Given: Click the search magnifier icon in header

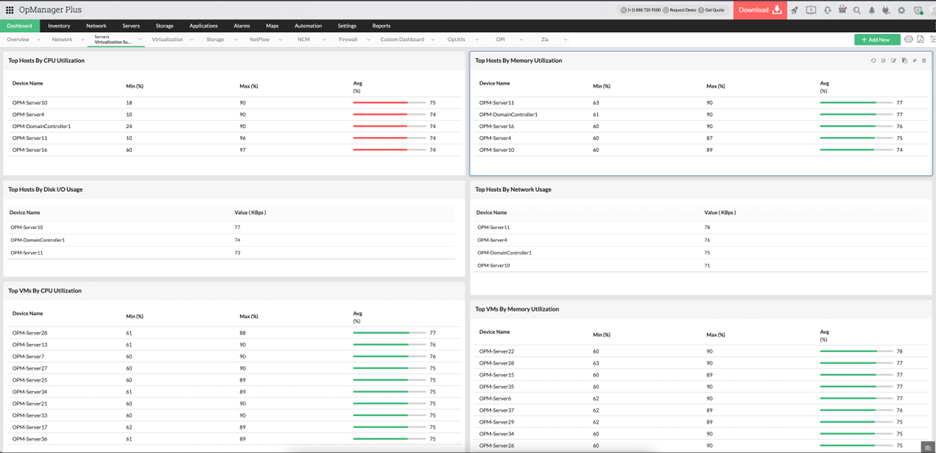Looking at the screenshot, I should [857, 10].
